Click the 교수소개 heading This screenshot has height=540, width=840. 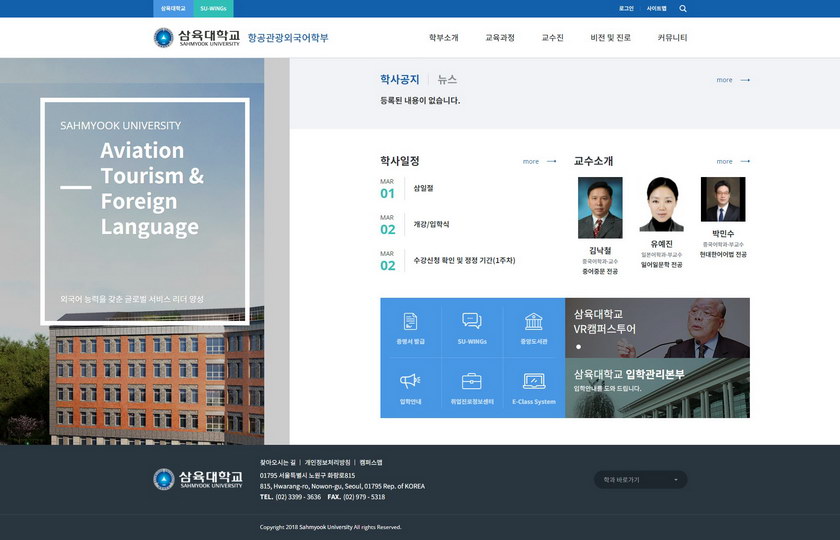point(594,161)
